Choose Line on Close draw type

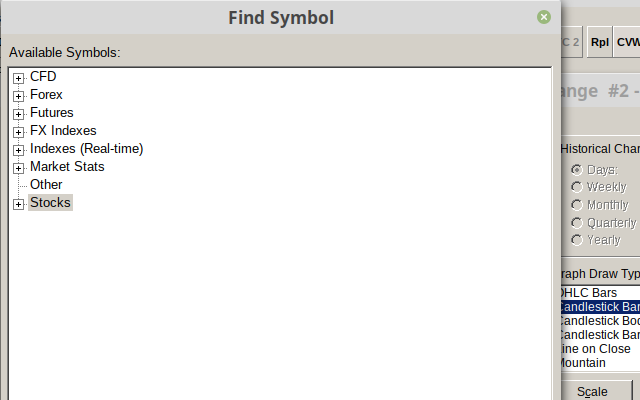(x=596, y=349)
